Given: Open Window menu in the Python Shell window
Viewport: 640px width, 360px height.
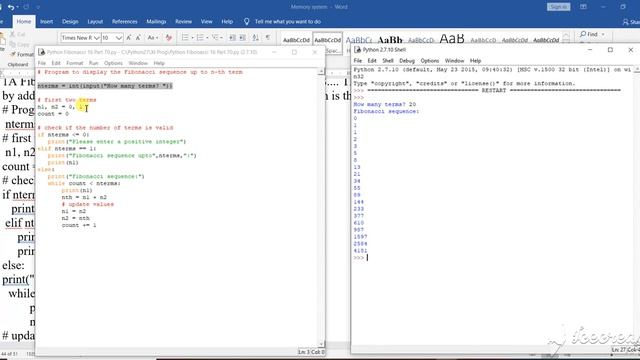Looking at the screenshot, I should 454,61.
